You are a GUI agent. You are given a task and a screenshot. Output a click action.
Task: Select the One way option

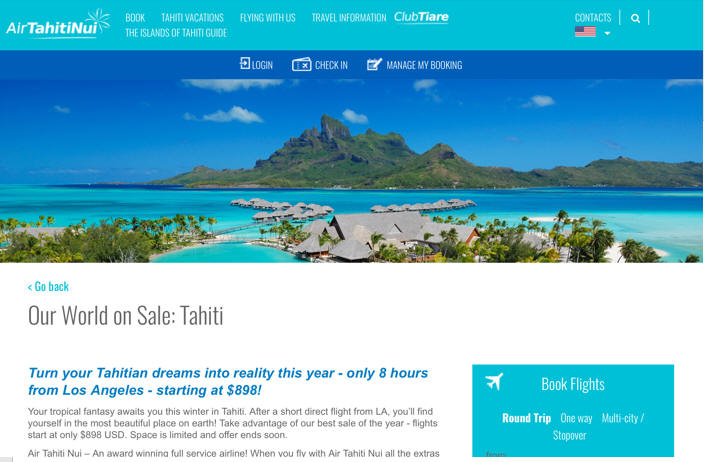tap(576, 418)
